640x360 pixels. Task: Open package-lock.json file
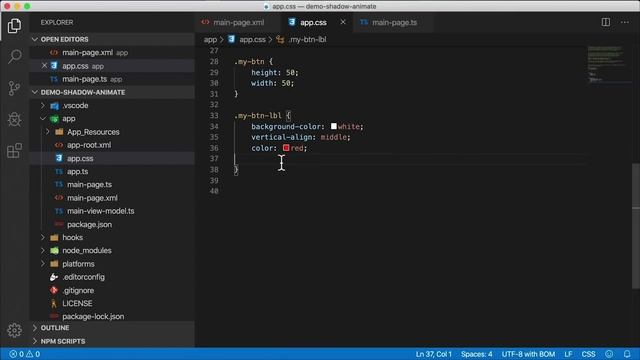tap(93, 317)
